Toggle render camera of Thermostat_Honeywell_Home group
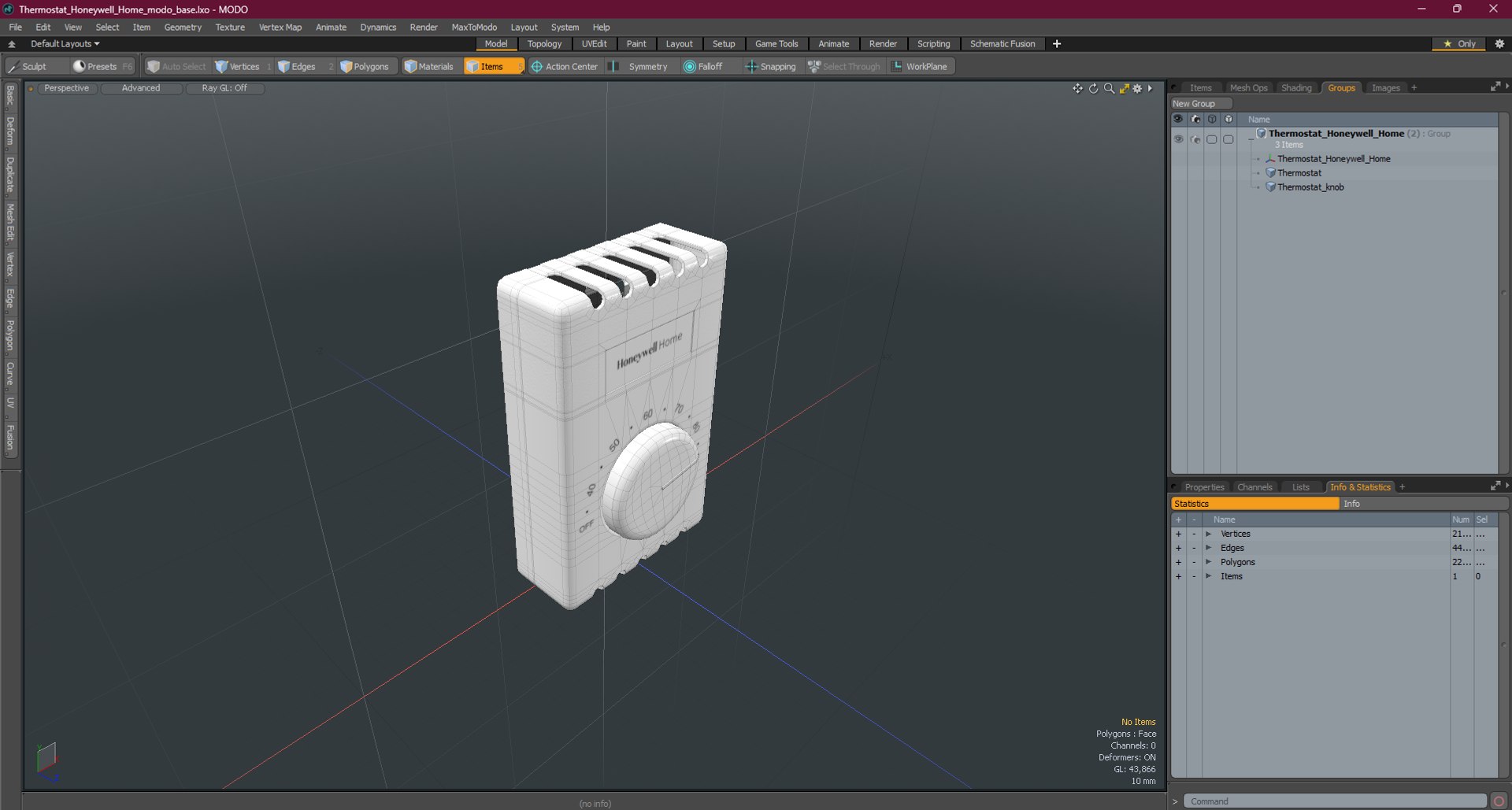The height and width of the screenshot is (810, 1512). coord(1195,139)
